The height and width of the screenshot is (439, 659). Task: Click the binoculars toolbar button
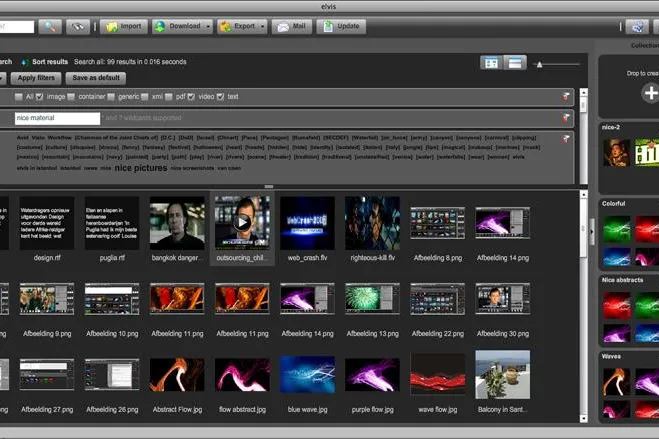click(x=78, y=26)
